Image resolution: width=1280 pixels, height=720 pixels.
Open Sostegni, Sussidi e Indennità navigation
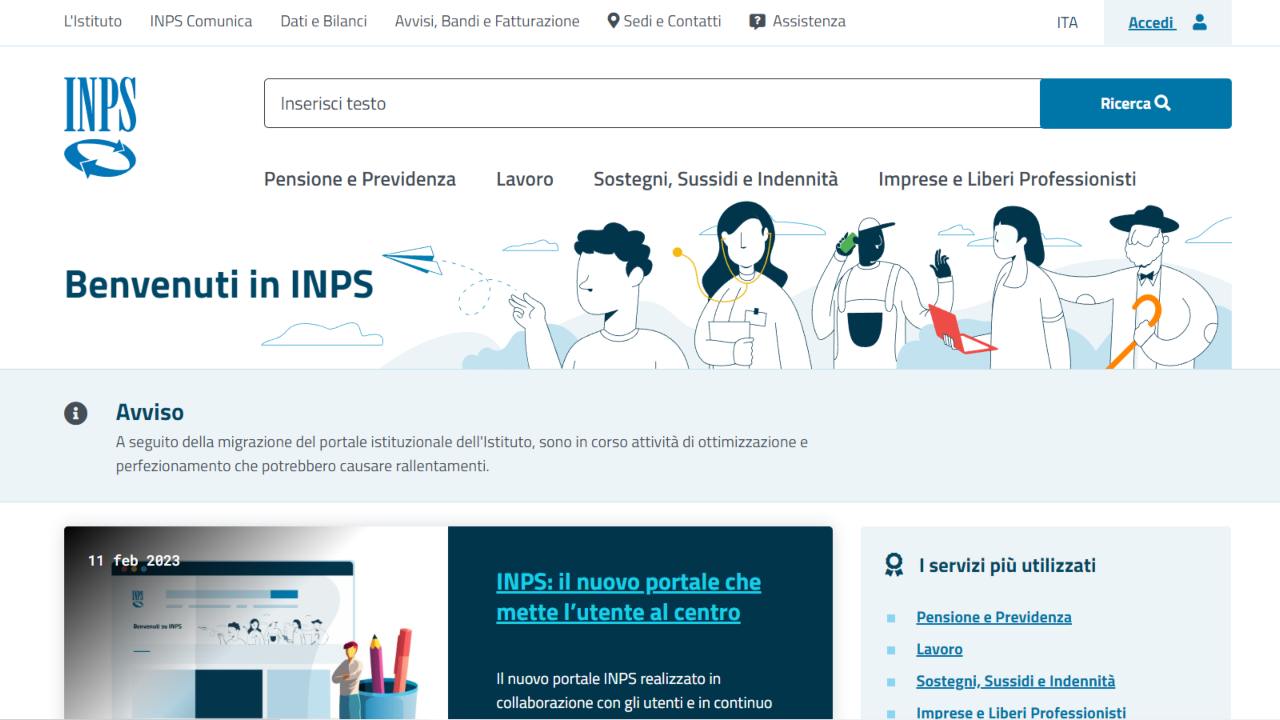click(716, 179)
